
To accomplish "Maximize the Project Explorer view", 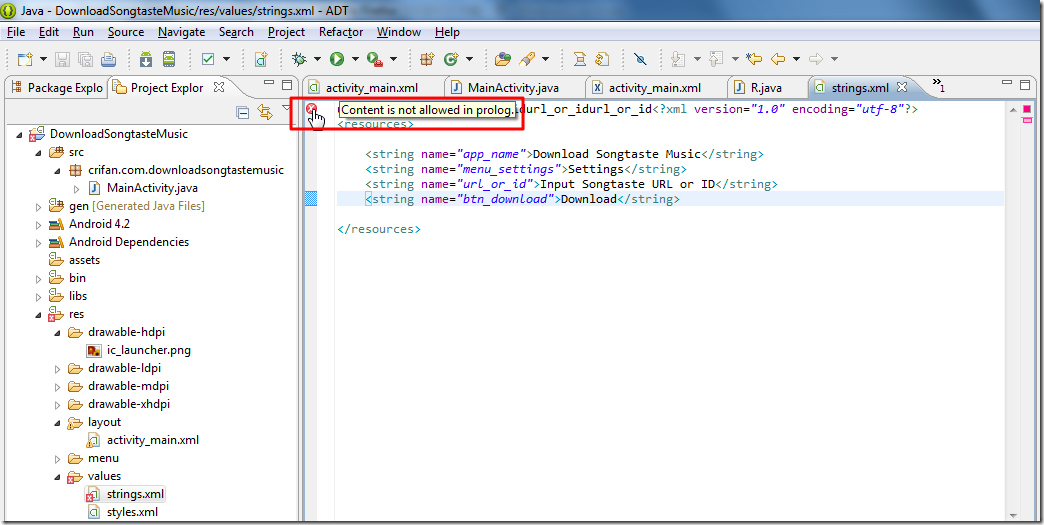I will [x=287, y=85].
